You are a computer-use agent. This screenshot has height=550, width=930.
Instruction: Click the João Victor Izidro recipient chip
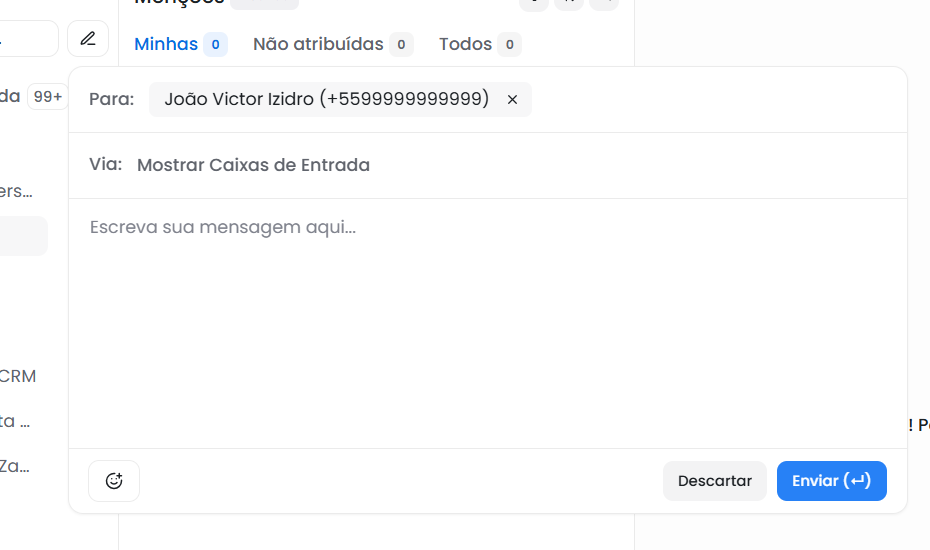[x=326, y=100]
